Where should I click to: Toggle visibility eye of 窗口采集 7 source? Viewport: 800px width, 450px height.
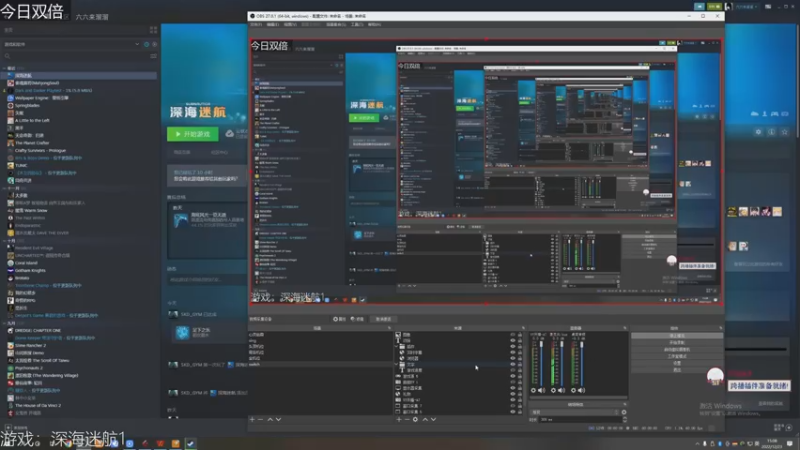[x=513, y=406]
